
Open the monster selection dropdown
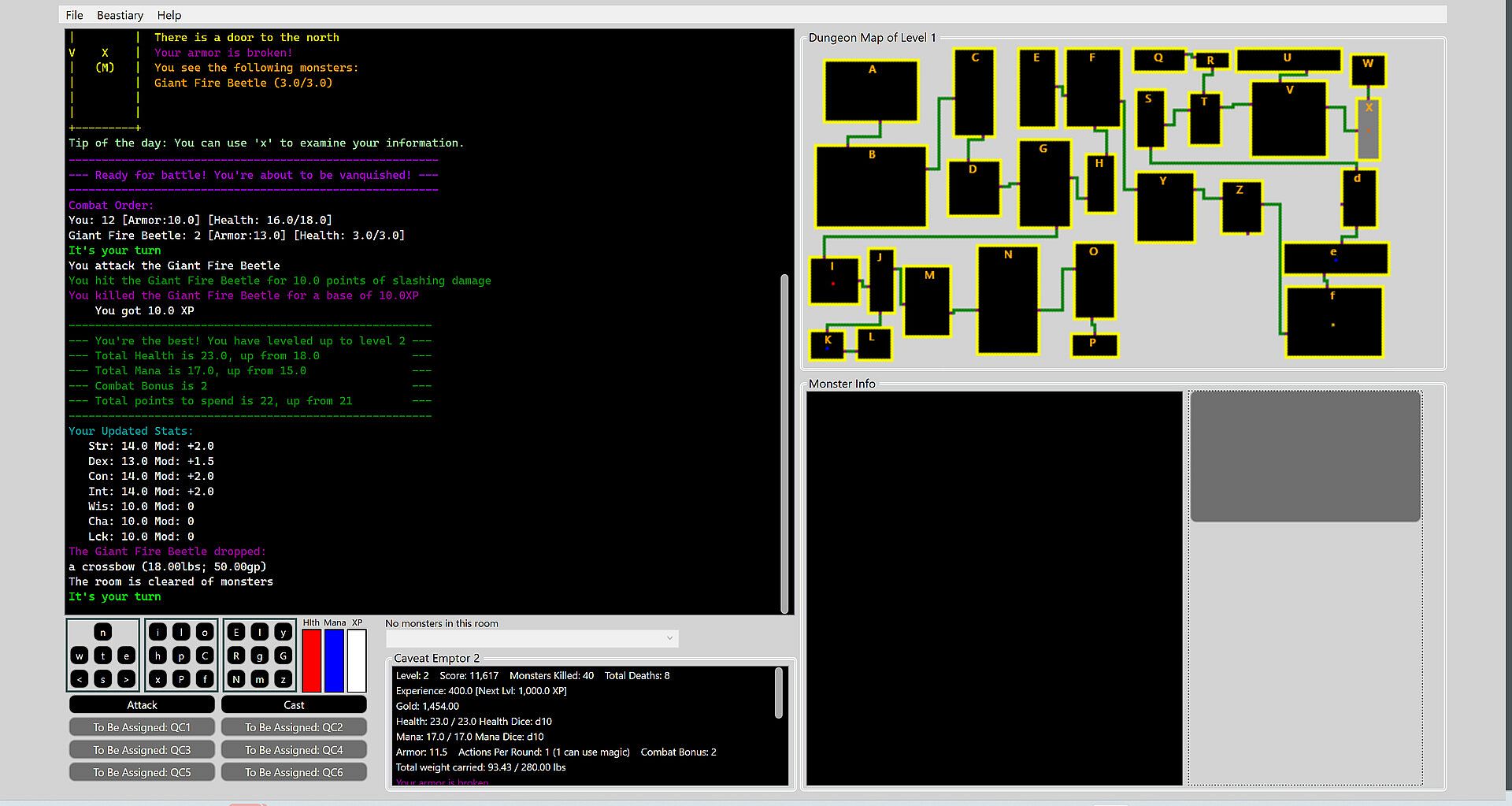point(532,638)
